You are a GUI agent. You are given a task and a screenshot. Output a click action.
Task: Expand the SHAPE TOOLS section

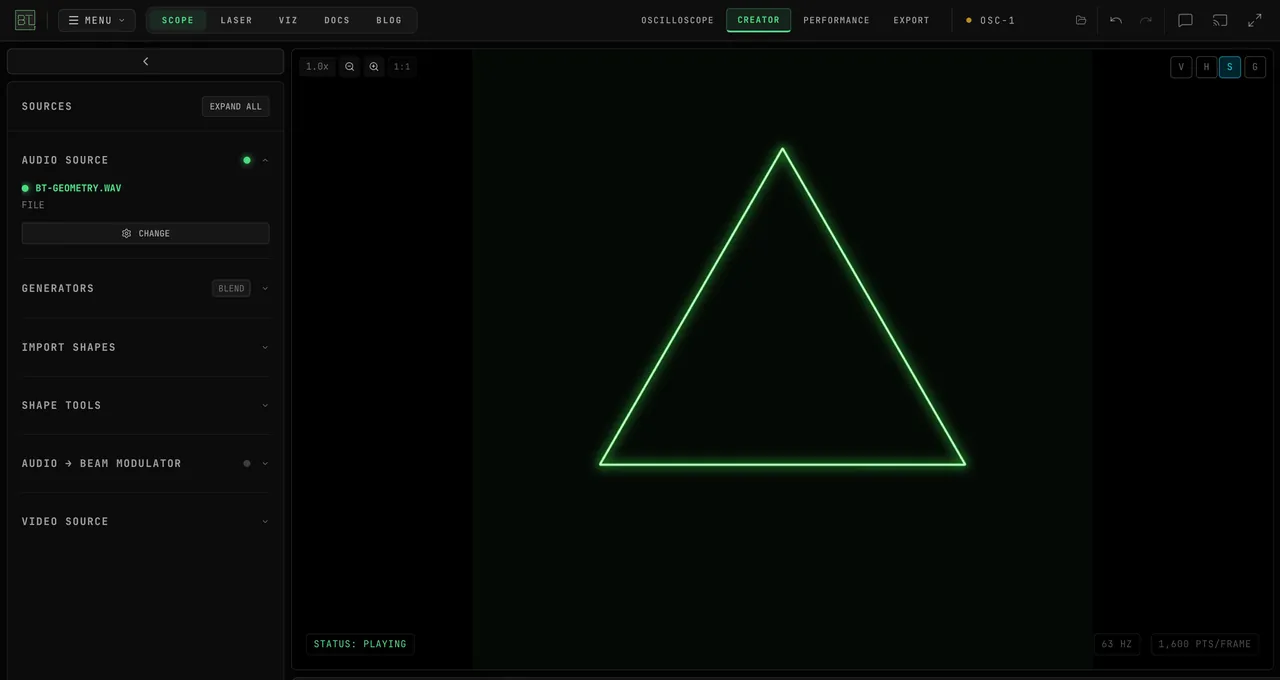146,405
